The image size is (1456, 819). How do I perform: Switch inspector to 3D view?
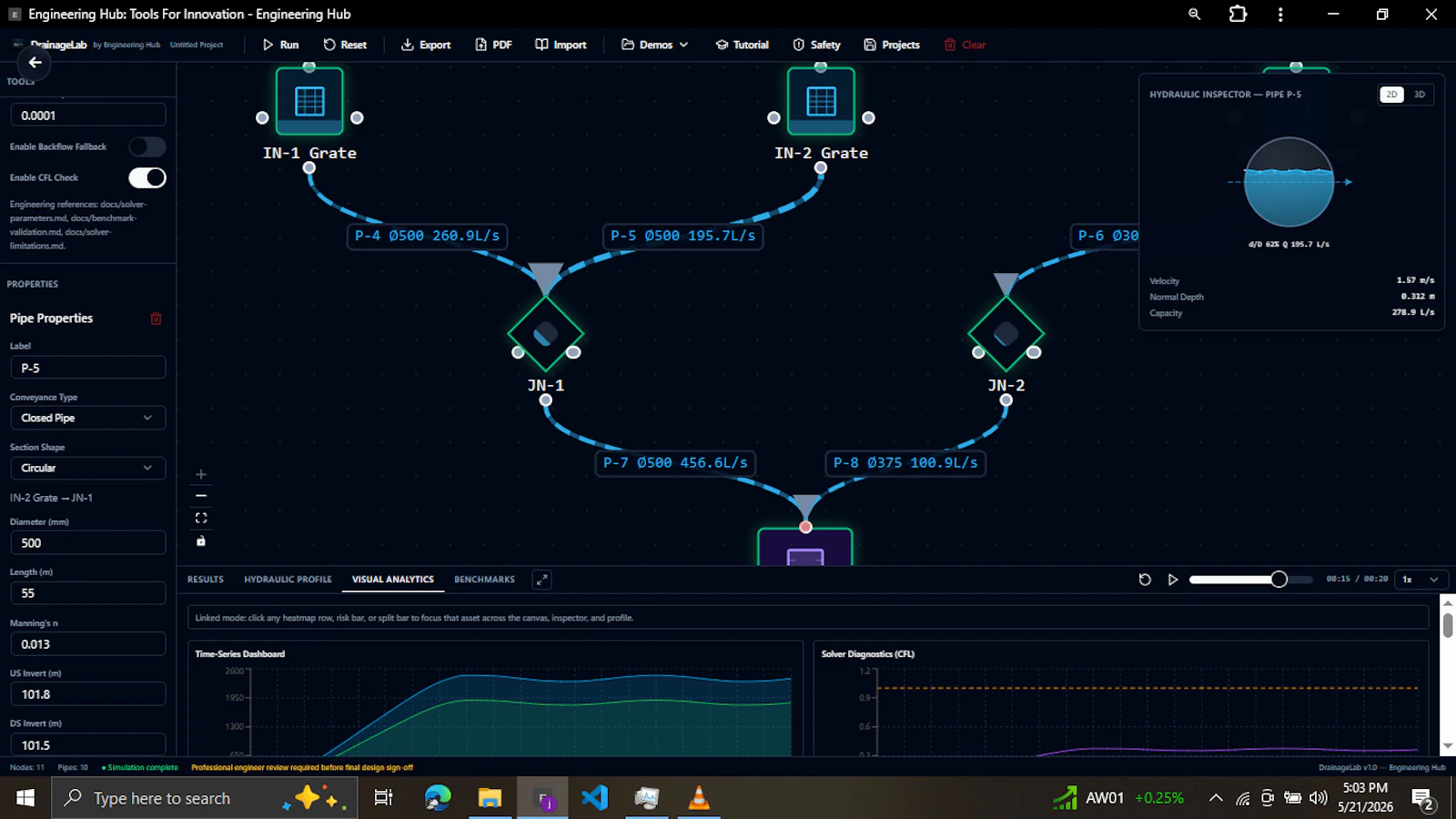[x=1420, y=95]
